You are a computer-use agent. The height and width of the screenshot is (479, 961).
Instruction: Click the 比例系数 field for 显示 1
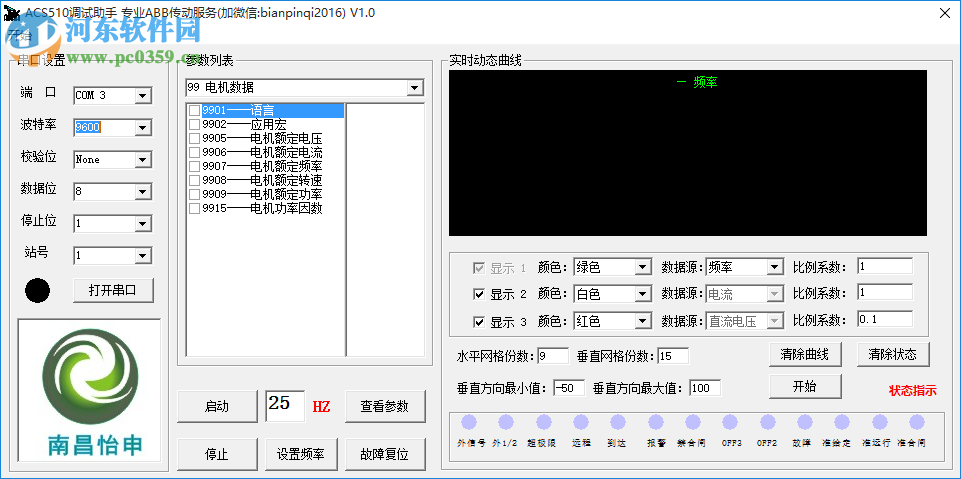pos(885,266)
